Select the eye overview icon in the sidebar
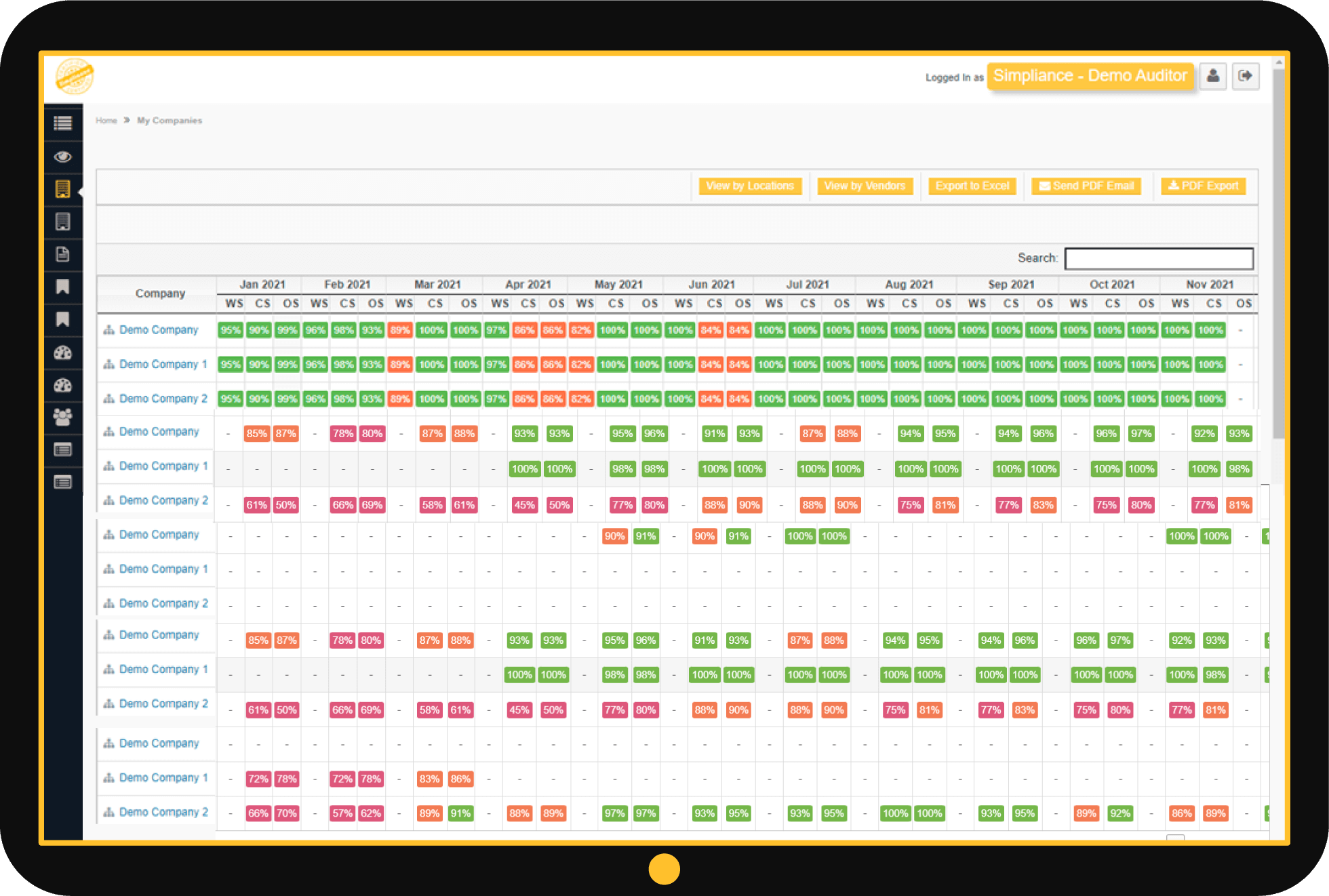This screenshot has height=896, width=1329. click(63, 157)
